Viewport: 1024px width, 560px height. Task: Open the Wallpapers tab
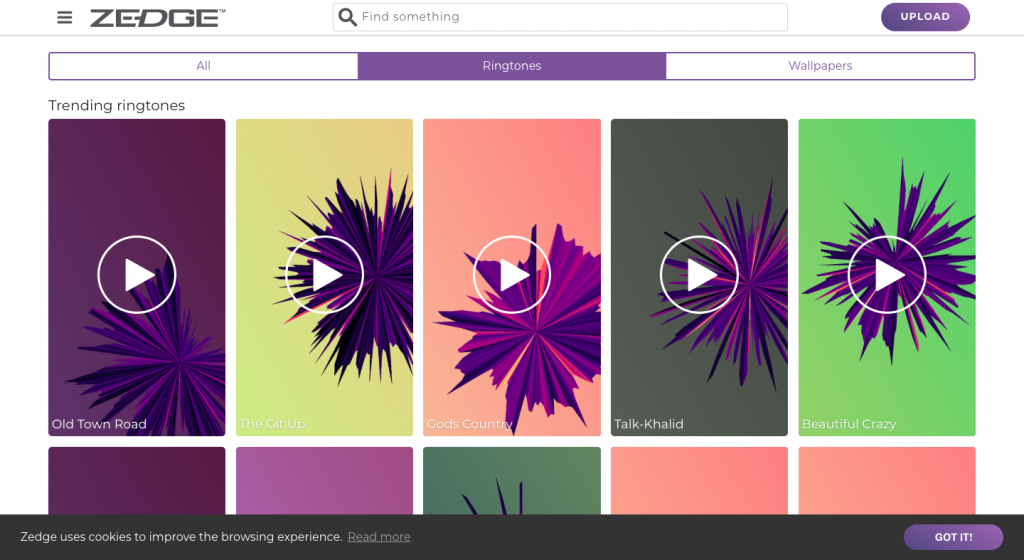[820, 66]
